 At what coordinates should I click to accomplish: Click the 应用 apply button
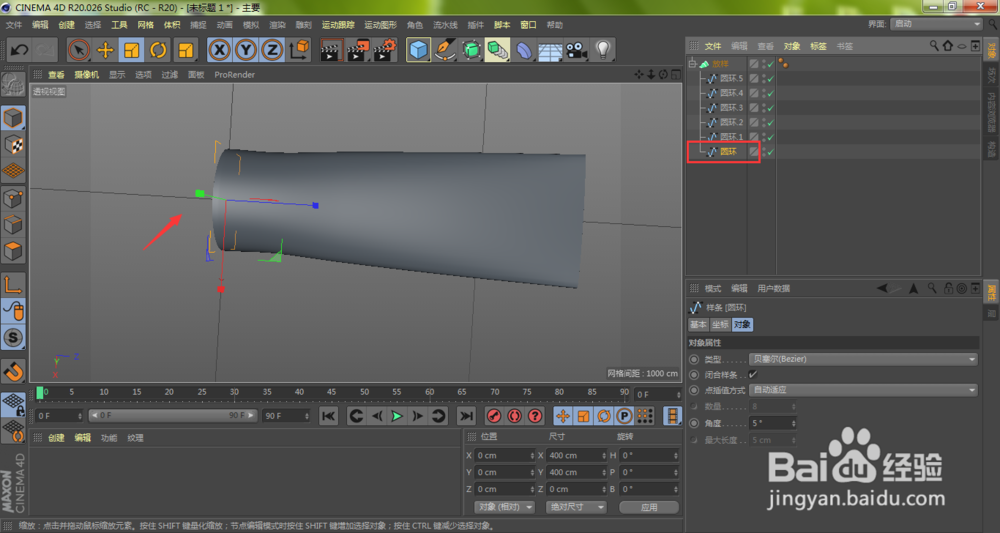click(x=649, y=507)
